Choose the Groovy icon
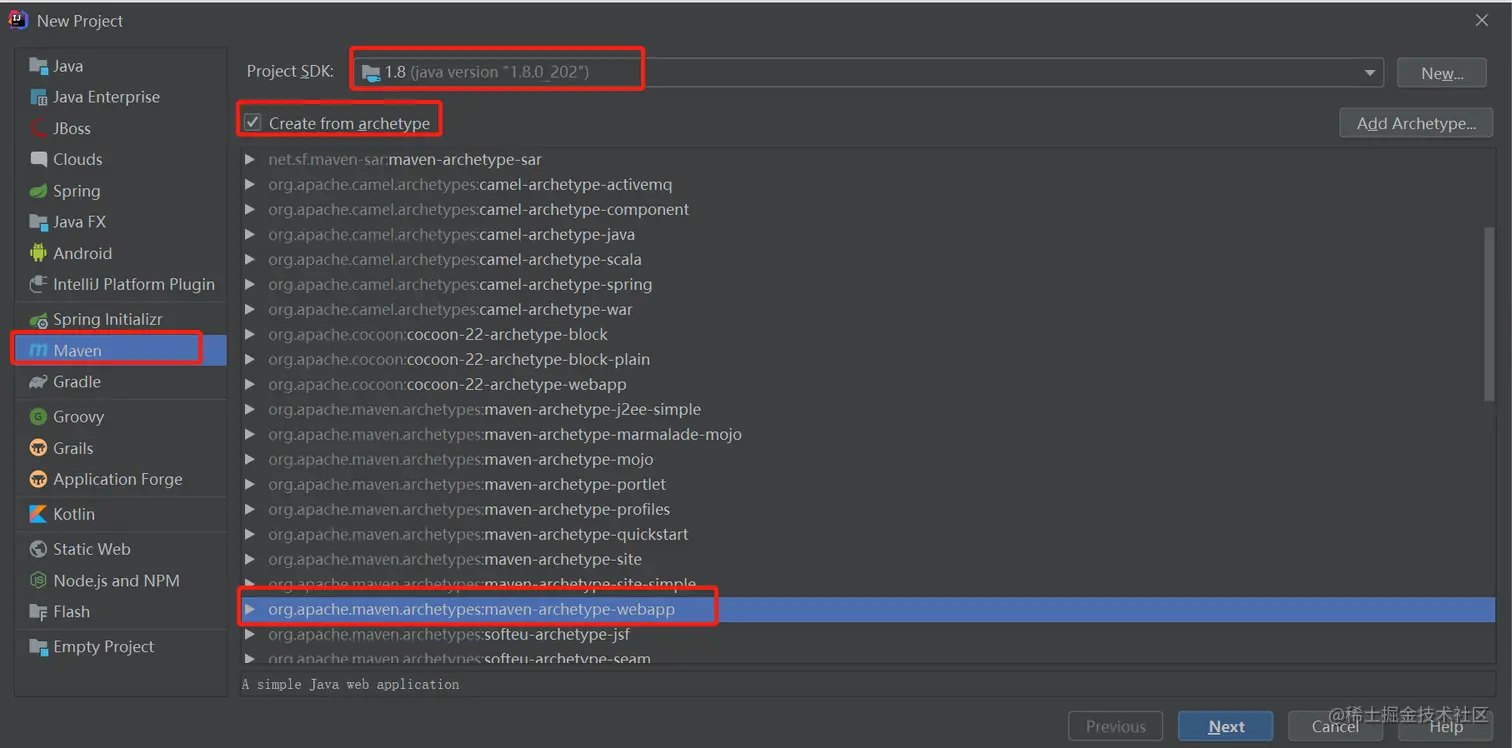The image size is (1512, 748). 39,417
